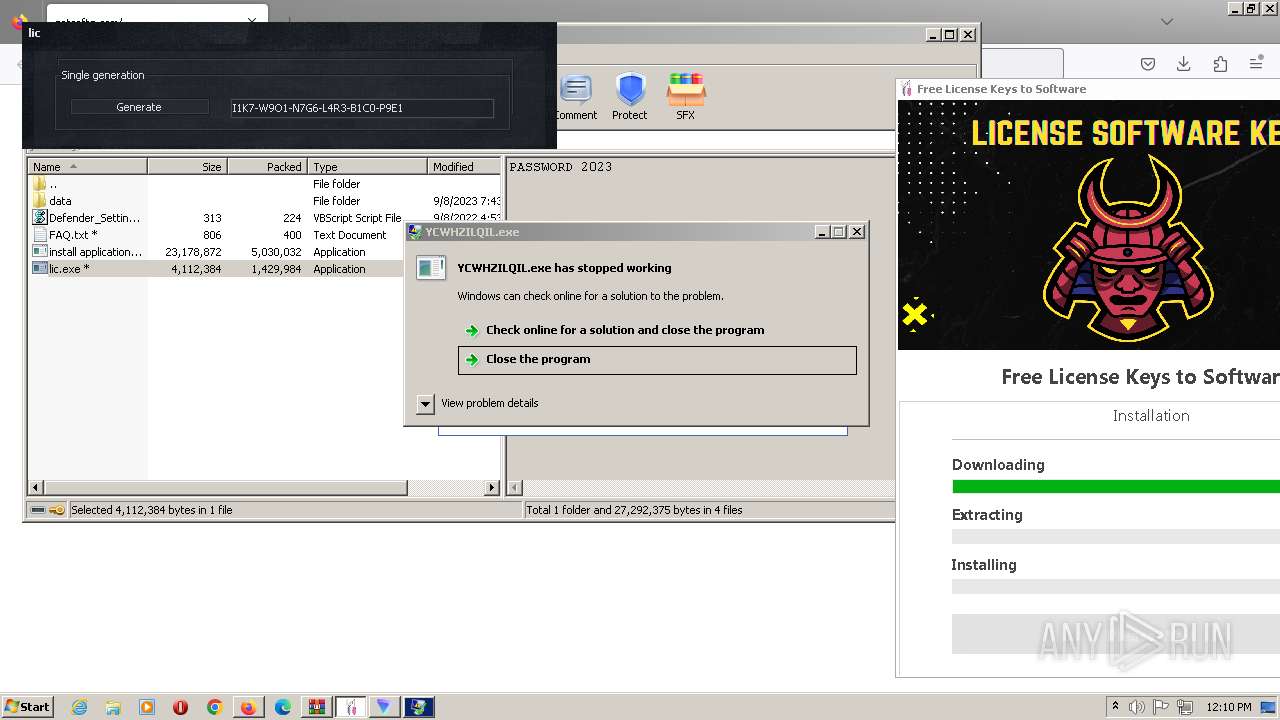Click the drive icon in WinRAR status bar
The image size is (1280, 720).
click(x=38, y=510)
